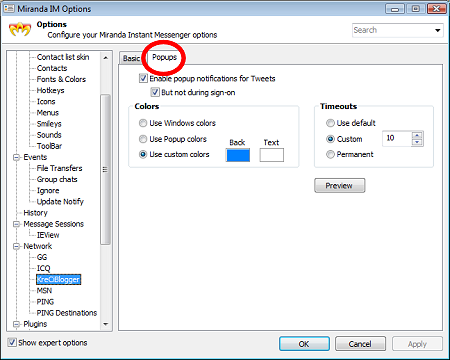Toggle But not during sign-on checkbox
Viewport: 450px width, 360px height.
point(155,92)
